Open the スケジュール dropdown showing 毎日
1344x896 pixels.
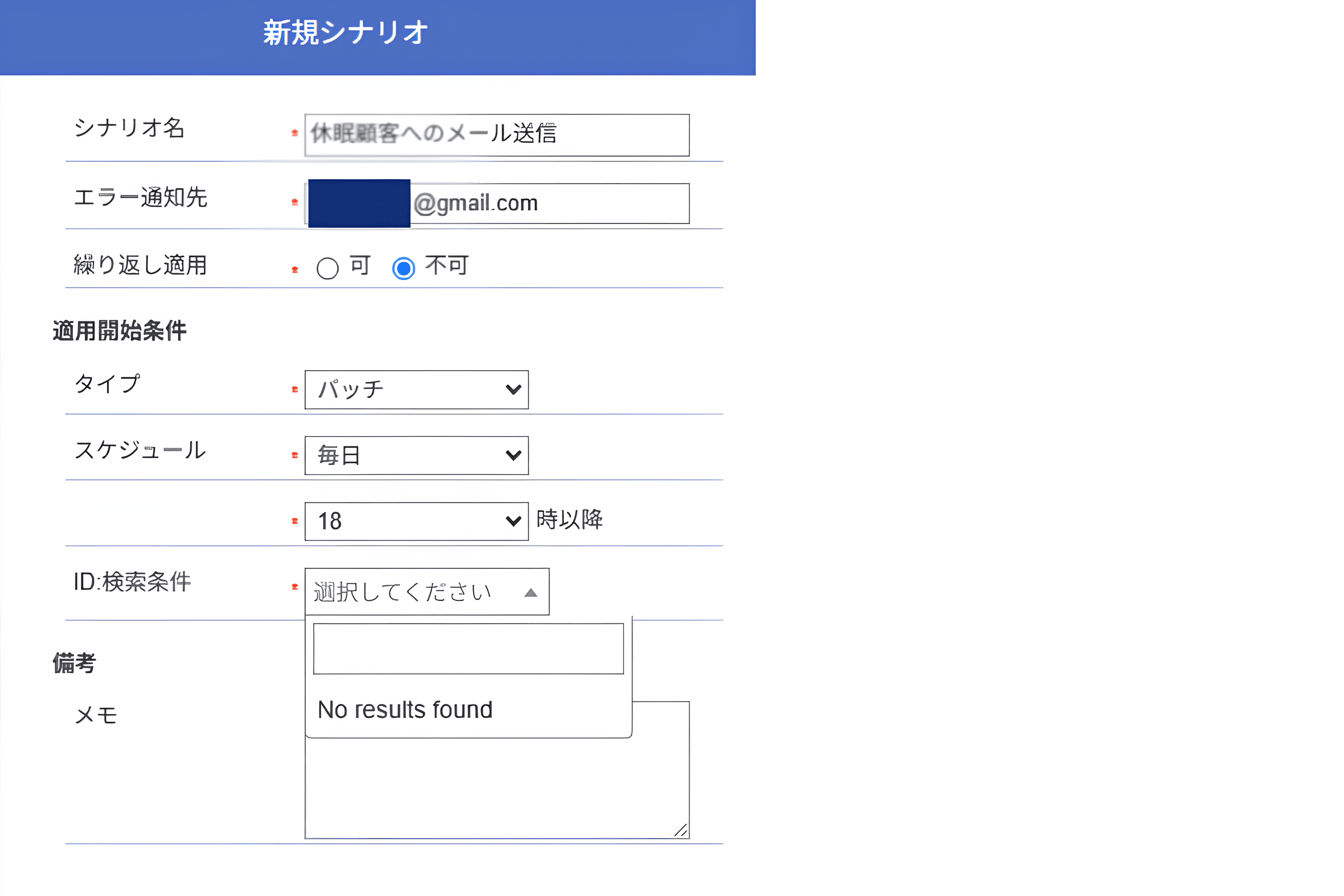[x=417, y=455]
